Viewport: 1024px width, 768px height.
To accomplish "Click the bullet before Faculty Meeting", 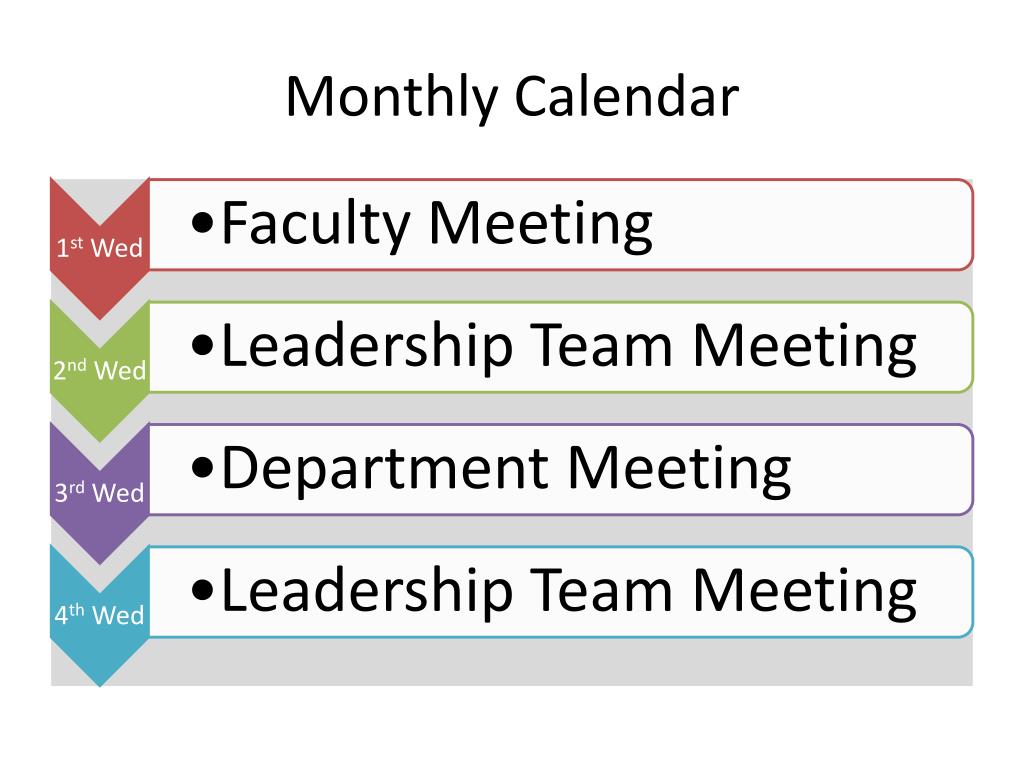I will point(203,224).
